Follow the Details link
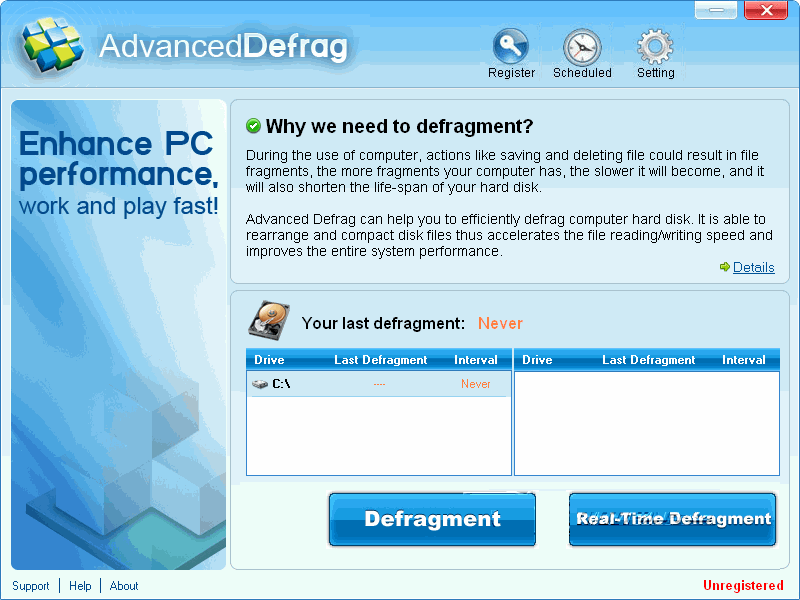Image resolution: width=800 pixels, height=600 pixels. 753,267
